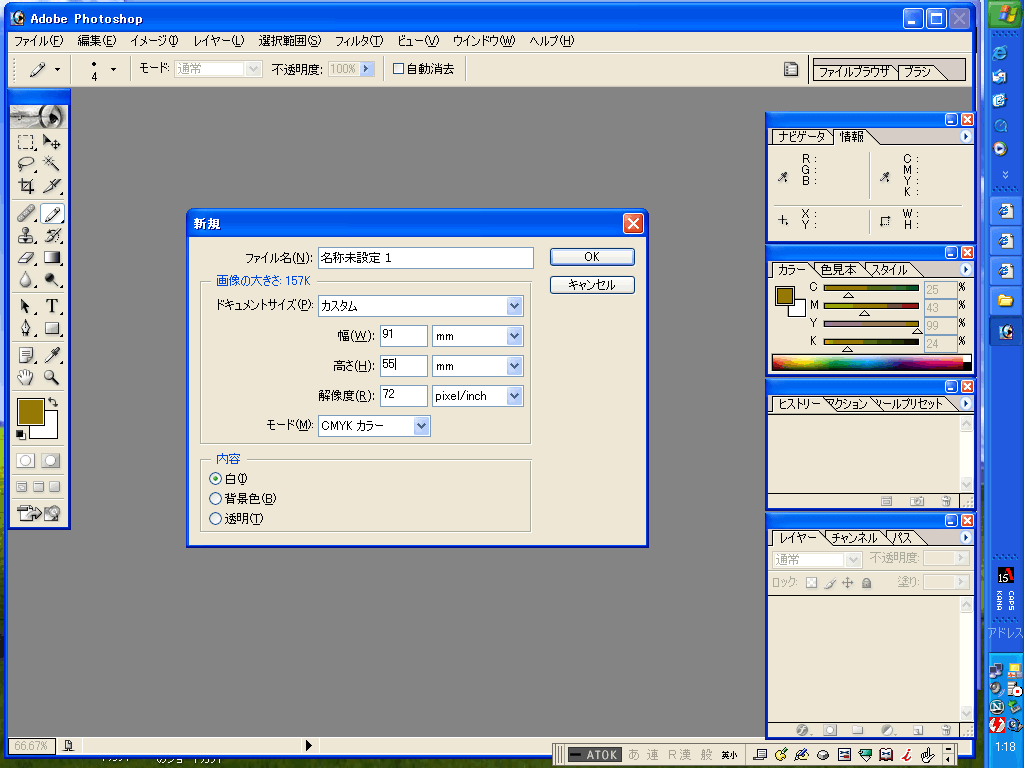Open the フィルタ menu

click(x=358, y=41)
